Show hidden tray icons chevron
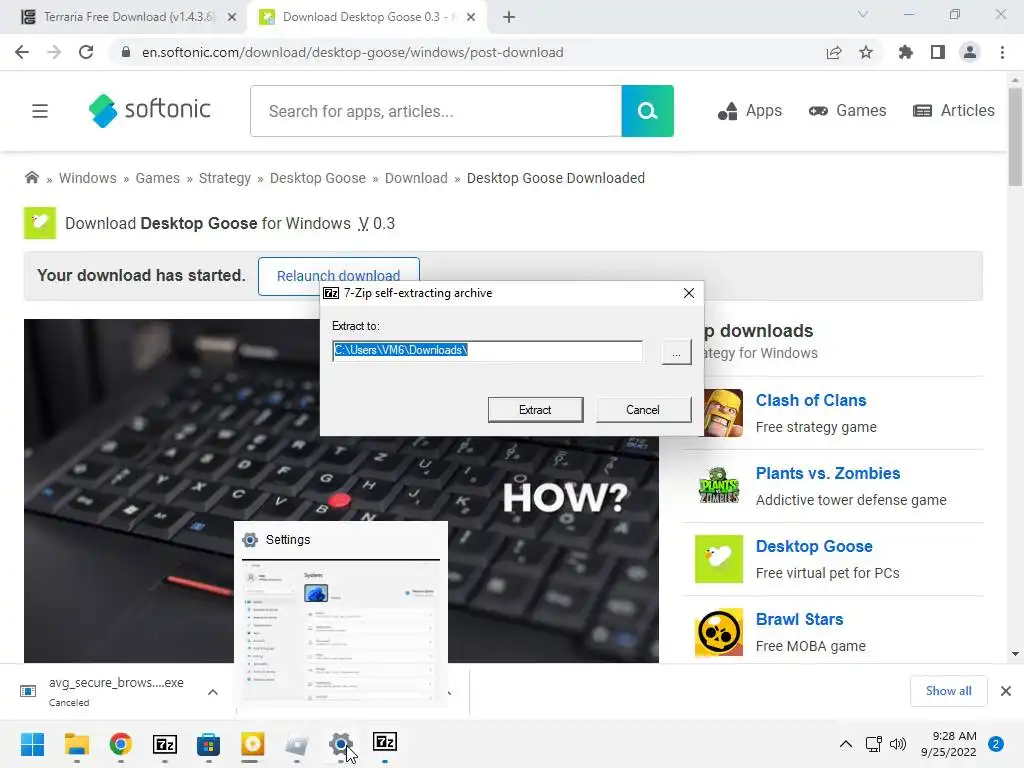 [845, 744]
